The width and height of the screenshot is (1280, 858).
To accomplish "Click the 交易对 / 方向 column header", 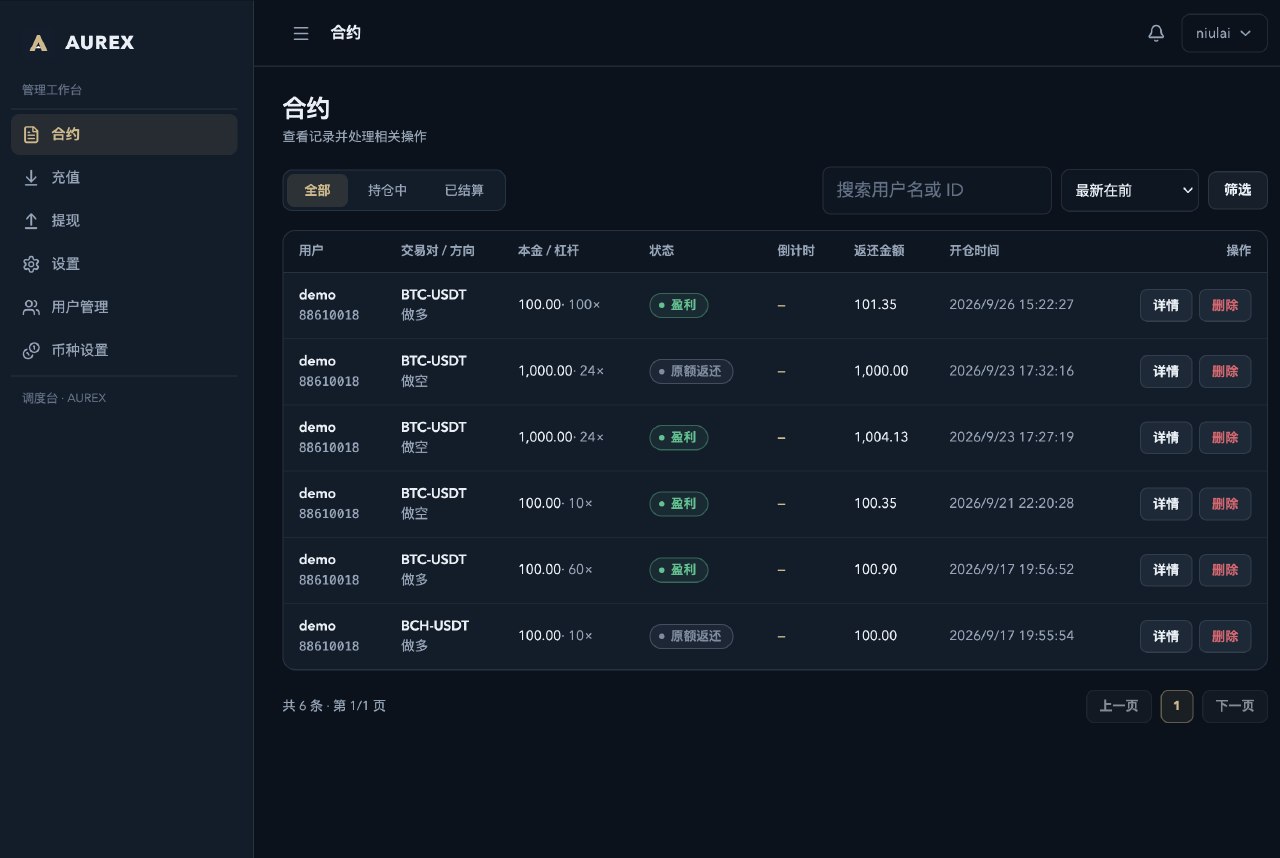I will (x=438, y=251).
